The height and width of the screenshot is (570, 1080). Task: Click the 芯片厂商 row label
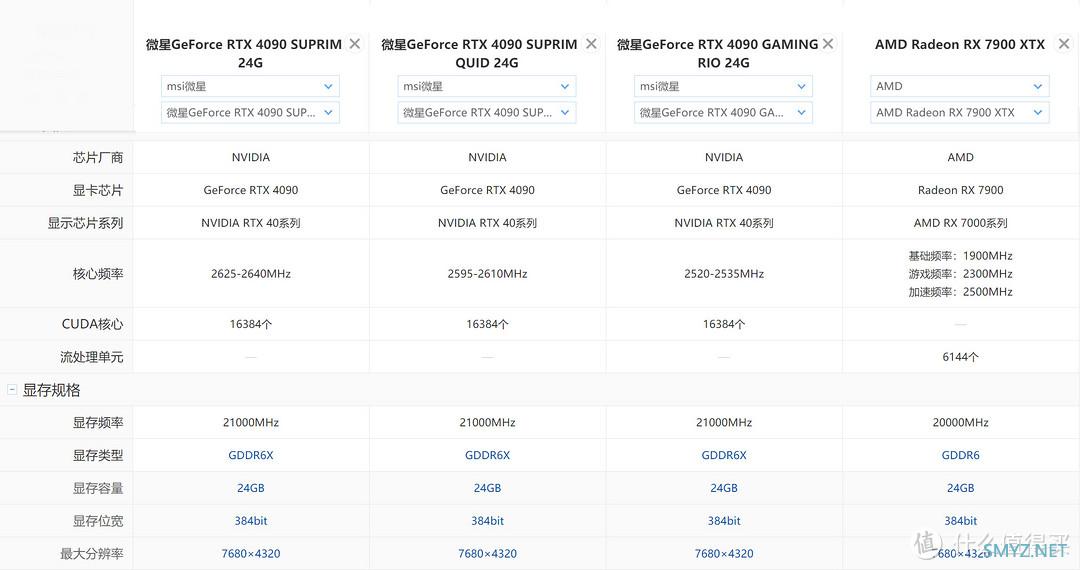(98, 158)
